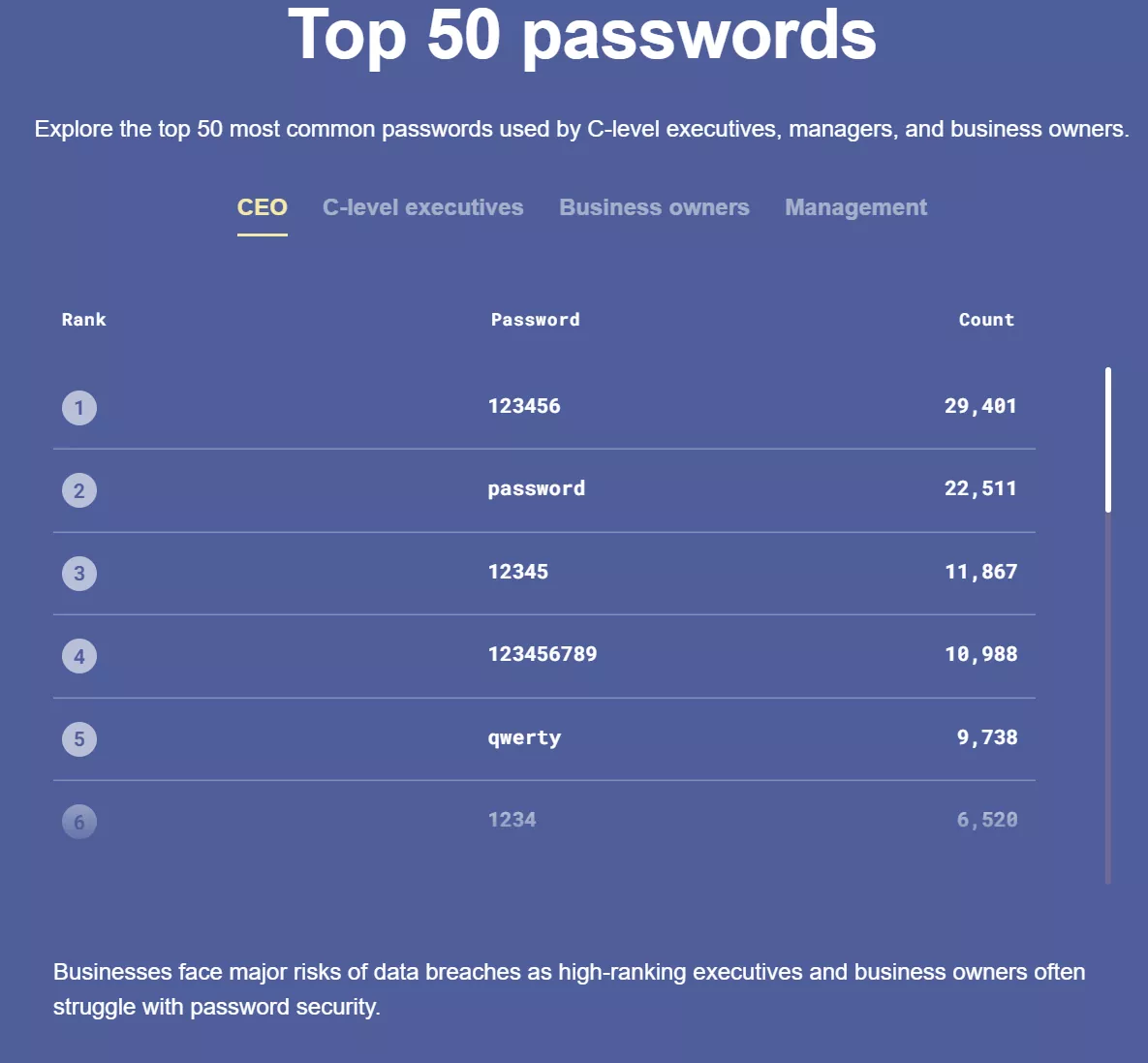Click the faded rank 6 badge
1148x1063 pixels.
tap(79, 823)
